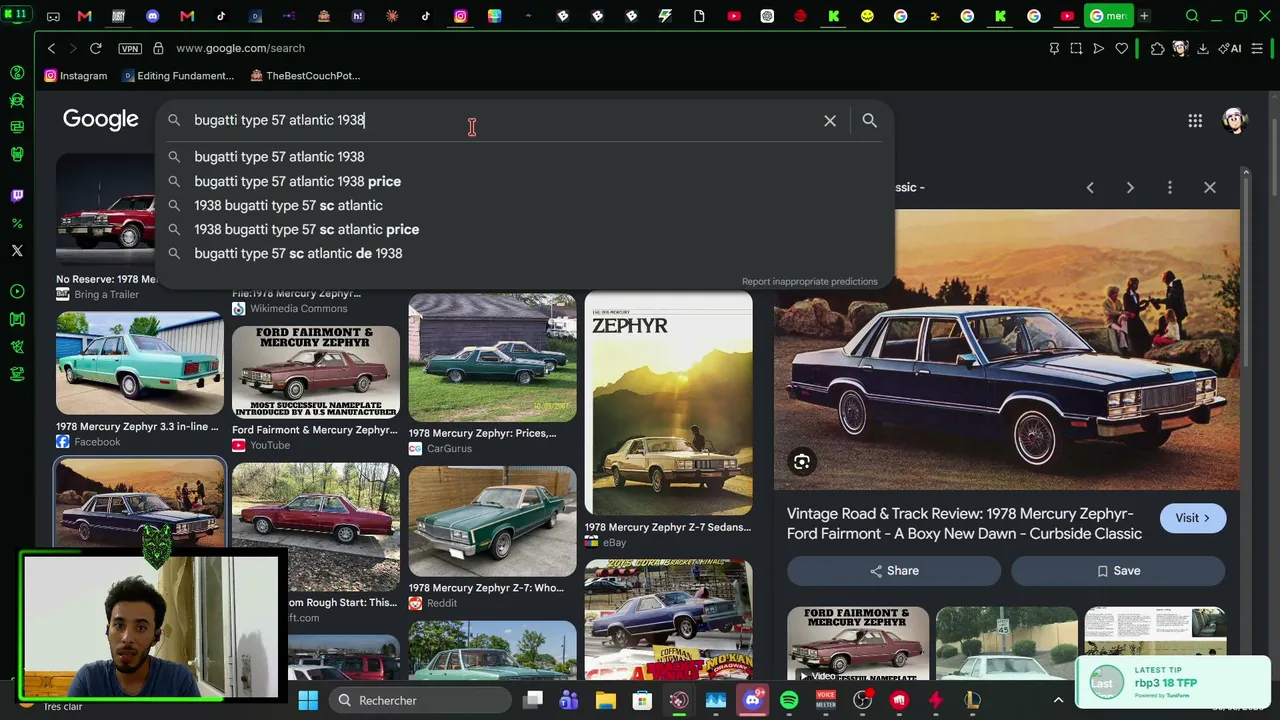Open the Editing Fundament... bookmark
The image size is (1280, 720).
(x=178, y=76)
